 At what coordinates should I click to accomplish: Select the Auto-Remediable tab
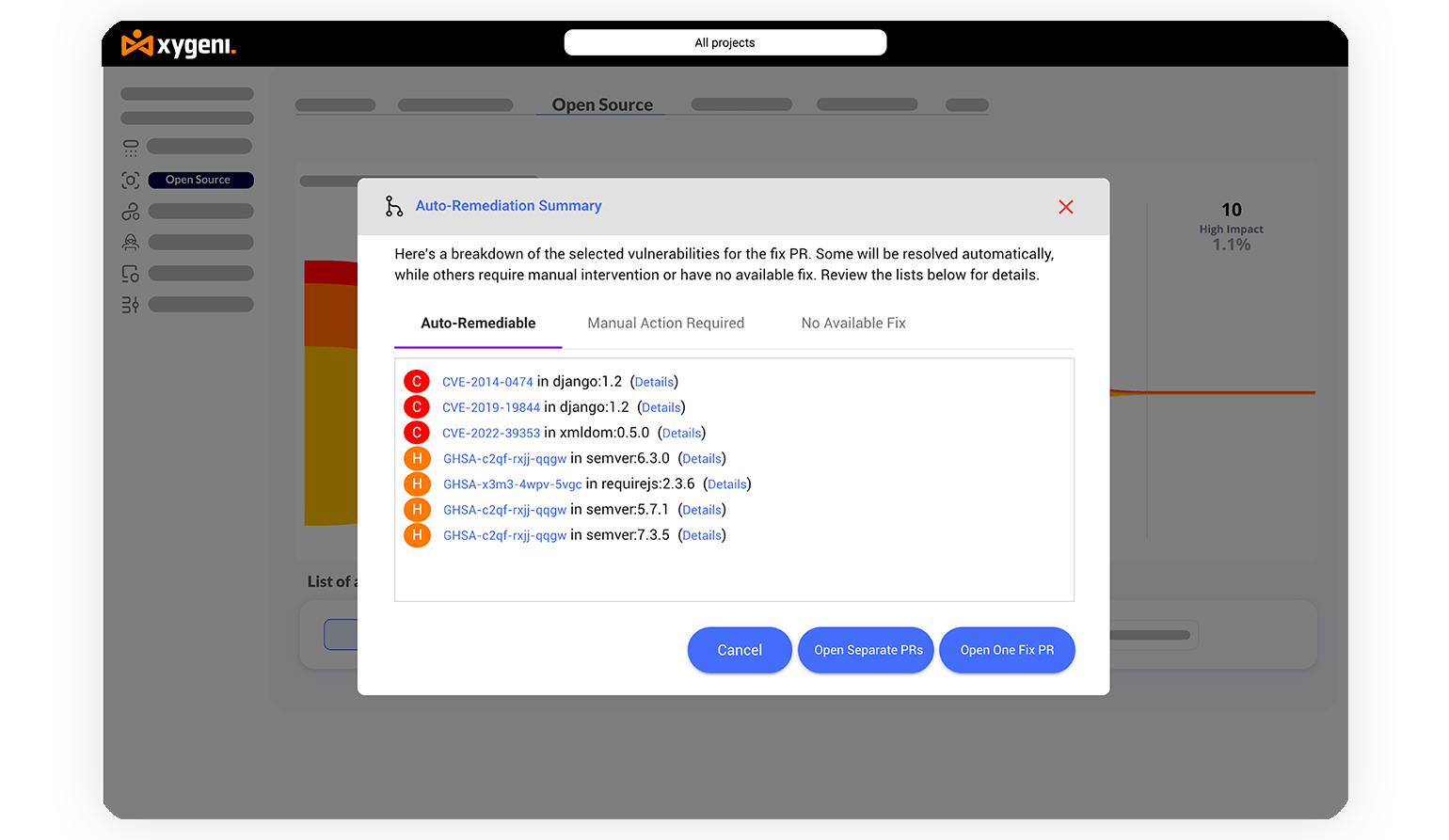coord(478,323)
